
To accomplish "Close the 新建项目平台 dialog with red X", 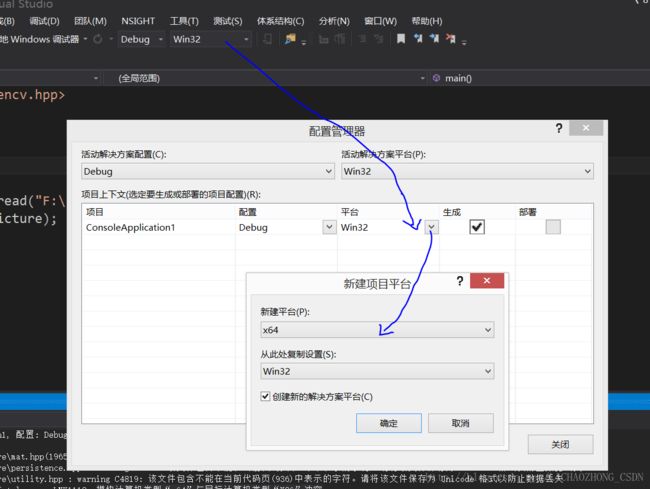I will pos(487,281).
